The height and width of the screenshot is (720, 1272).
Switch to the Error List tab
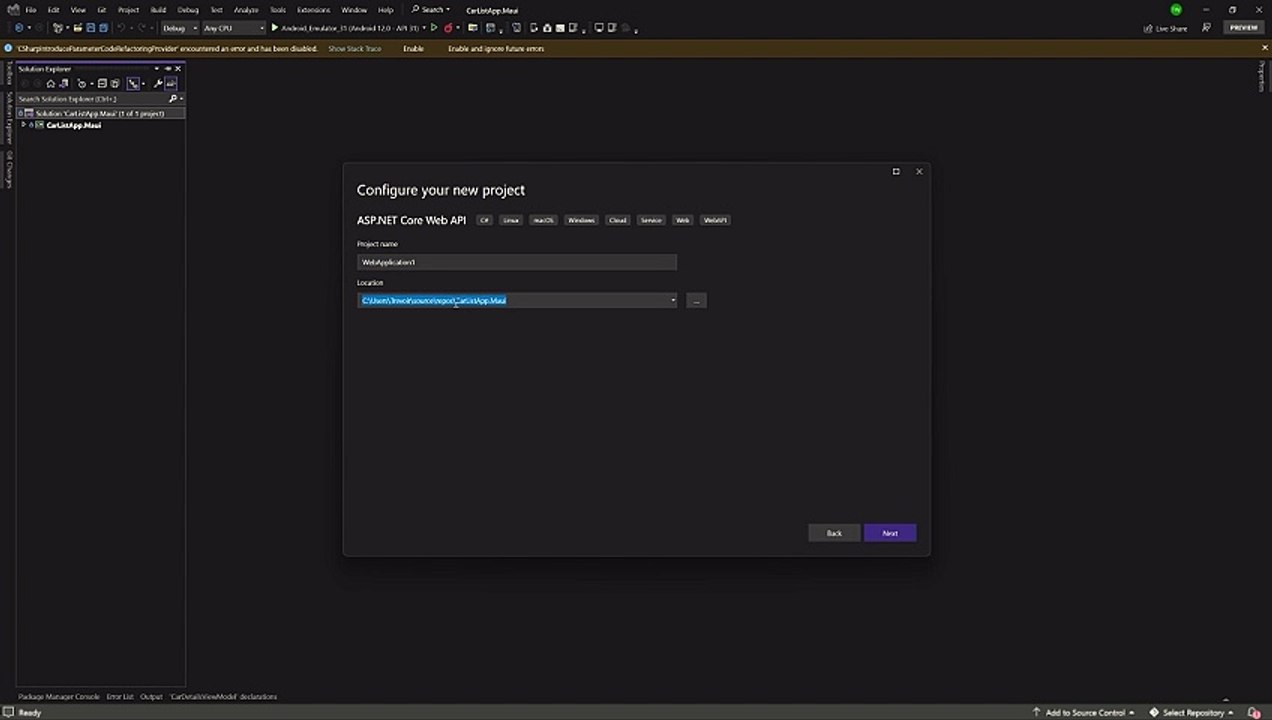(x=120, y=696)
